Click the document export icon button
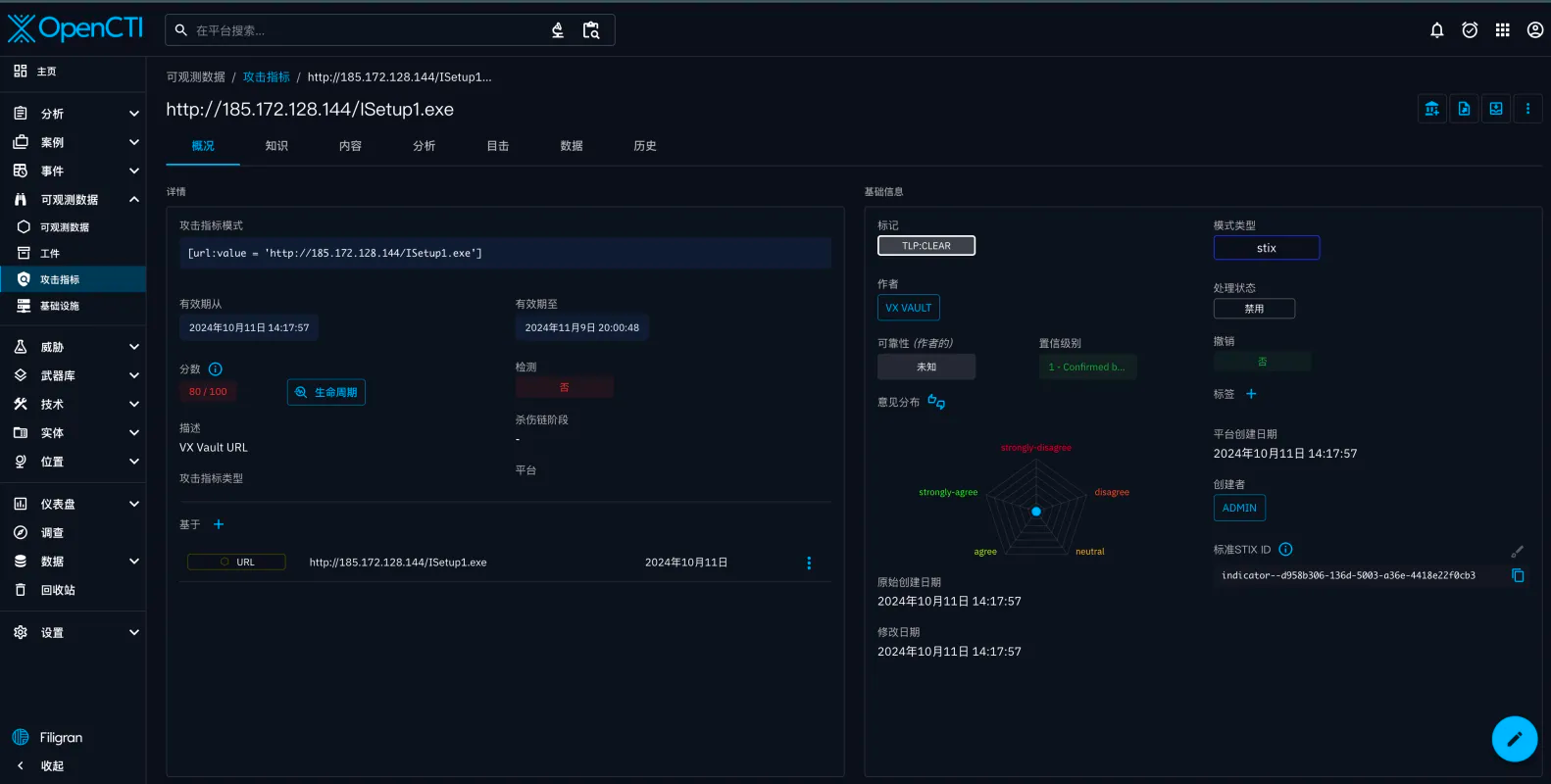1551x784 pixels. (1464, 109)
